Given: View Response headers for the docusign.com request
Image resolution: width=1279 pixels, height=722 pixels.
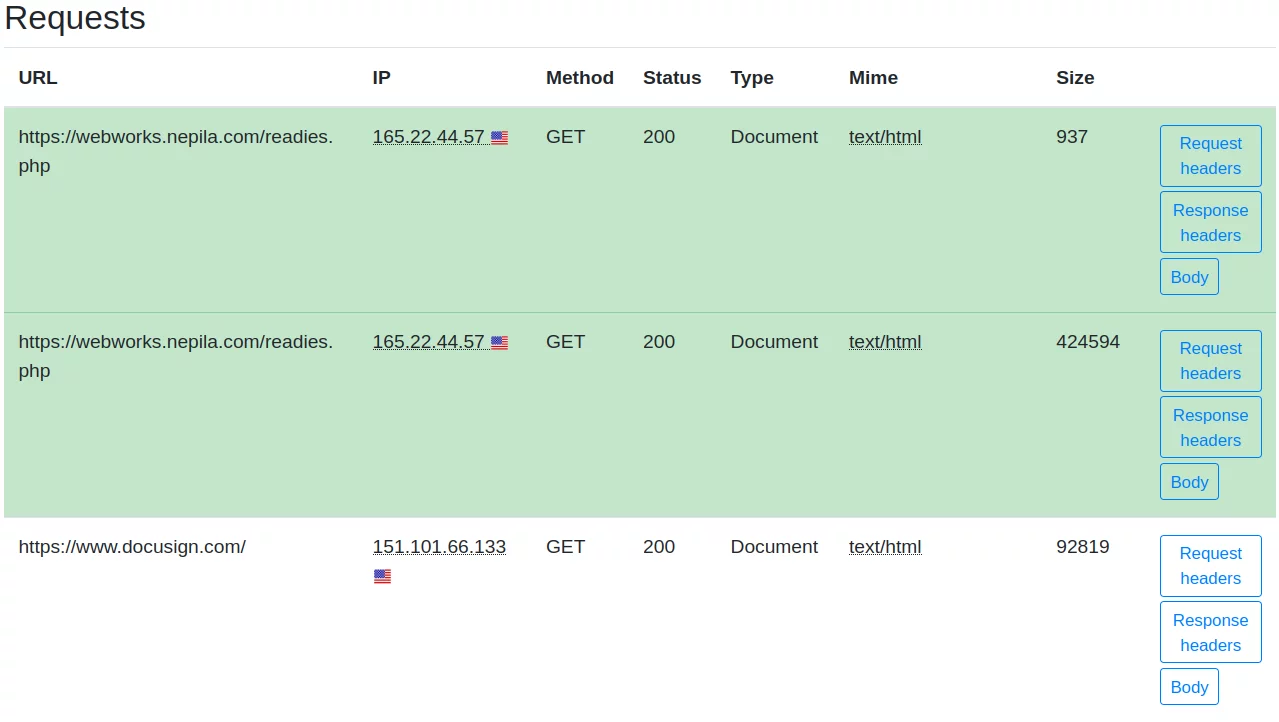Looking at the screenshot, I should pos(1210,632).
